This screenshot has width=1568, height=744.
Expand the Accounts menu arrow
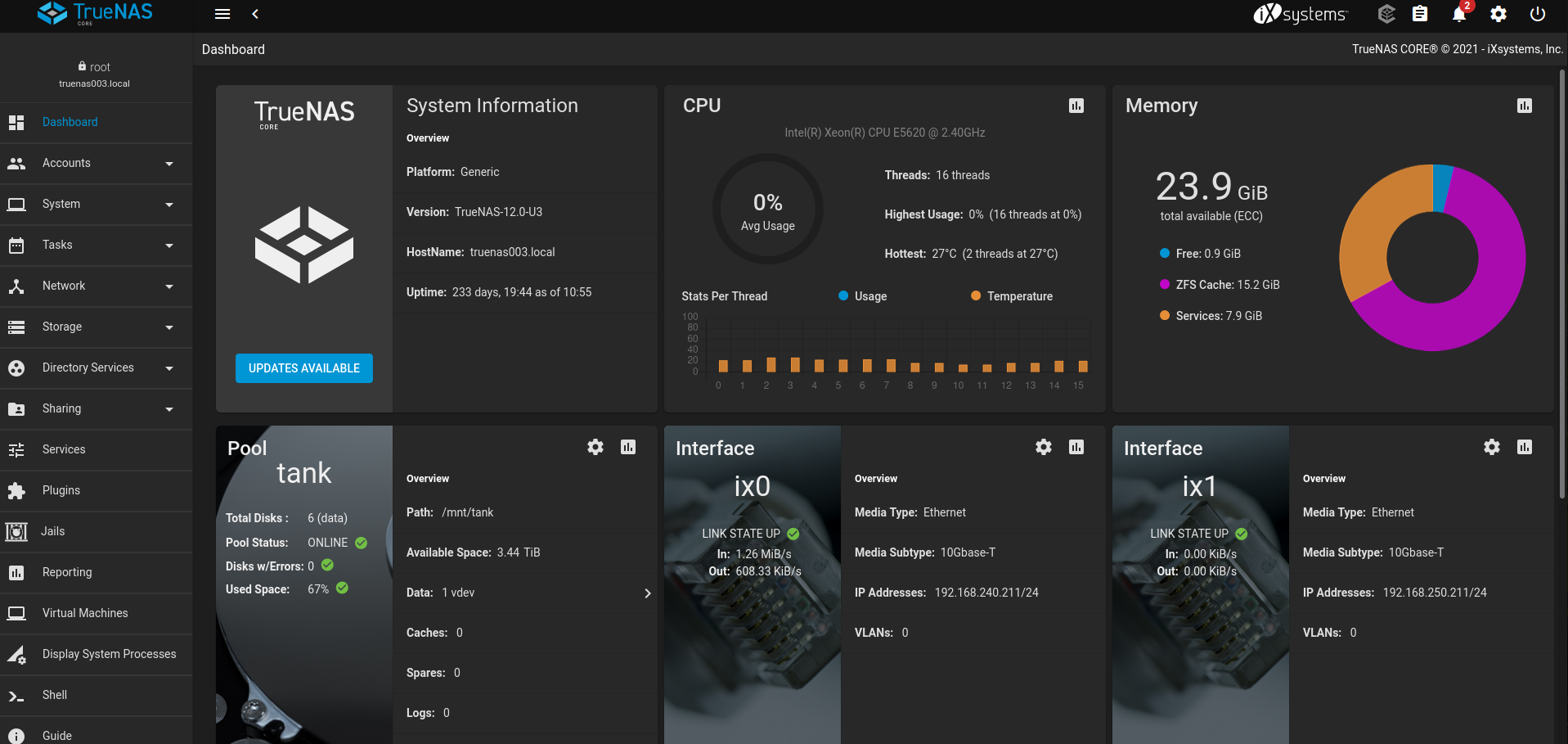pyautogui.click(x=169, y=164)
